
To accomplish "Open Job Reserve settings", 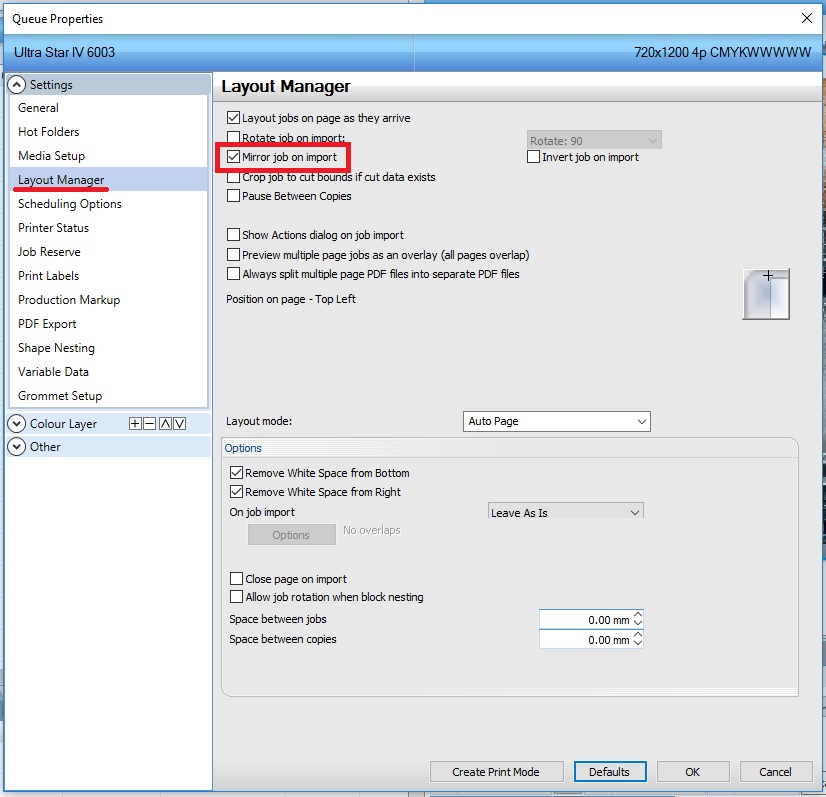I will point(109,252).
